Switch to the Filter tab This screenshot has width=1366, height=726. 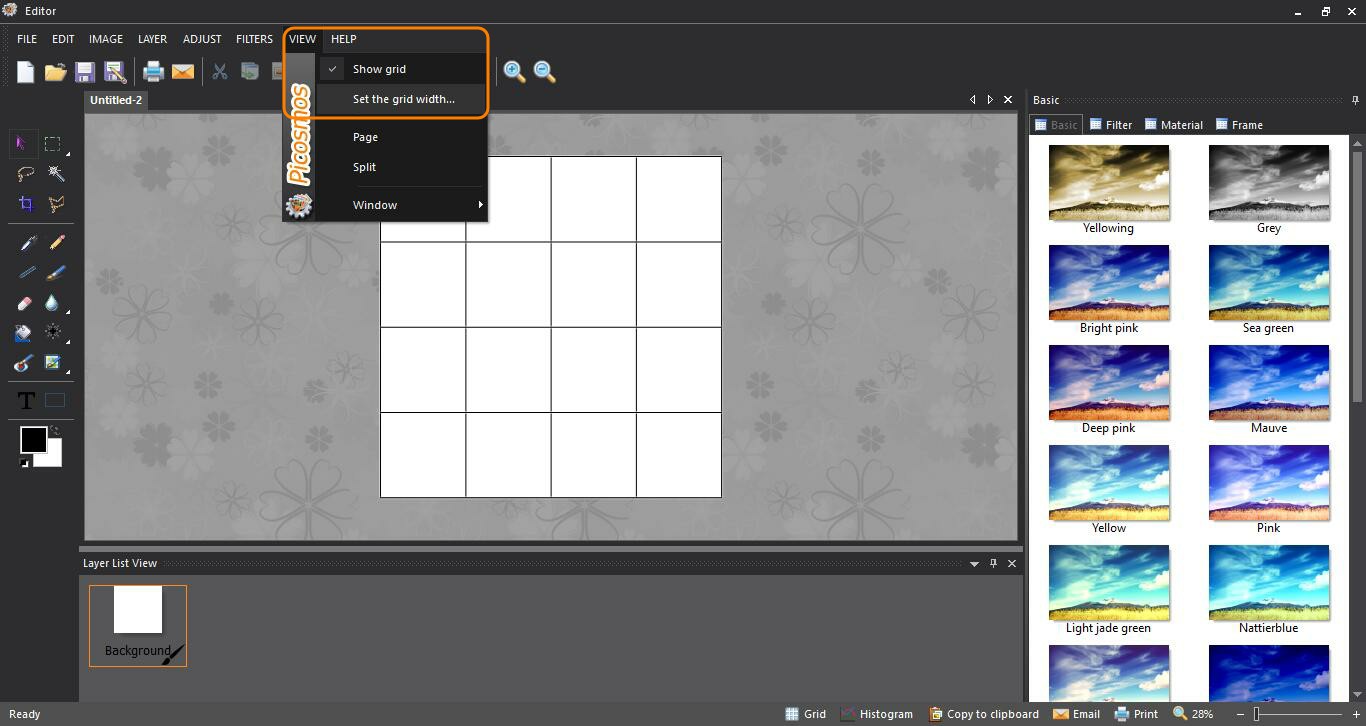tap(1110, 125)
